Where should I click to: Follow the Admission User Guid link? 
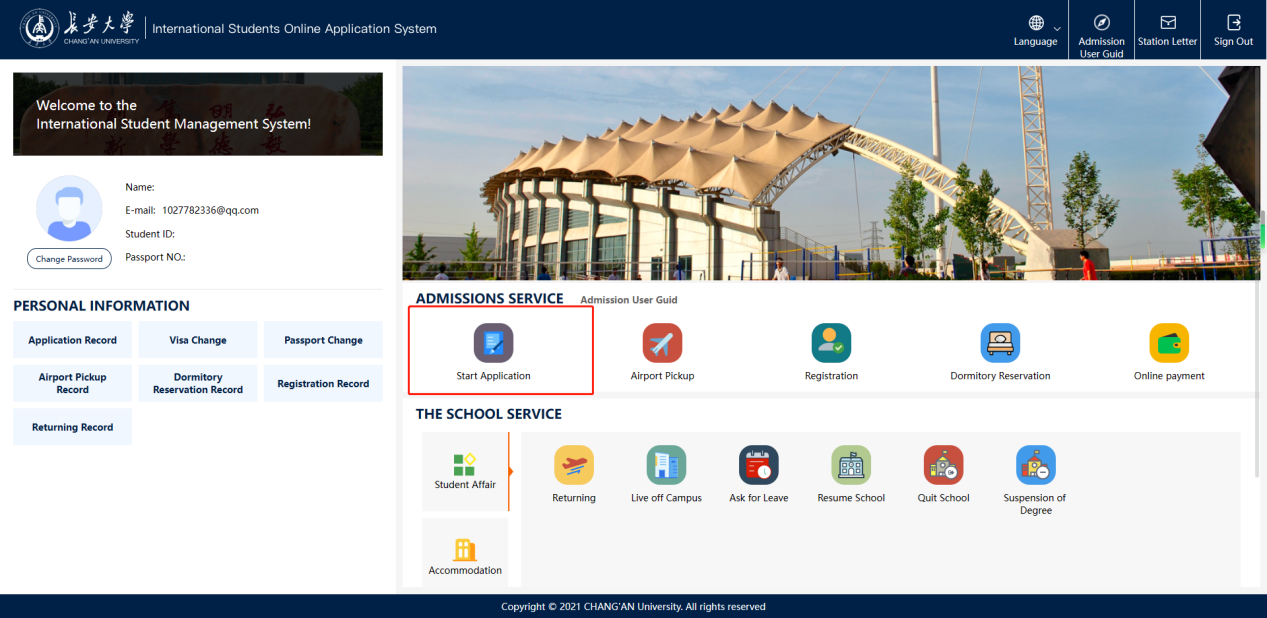click(629, 300)
